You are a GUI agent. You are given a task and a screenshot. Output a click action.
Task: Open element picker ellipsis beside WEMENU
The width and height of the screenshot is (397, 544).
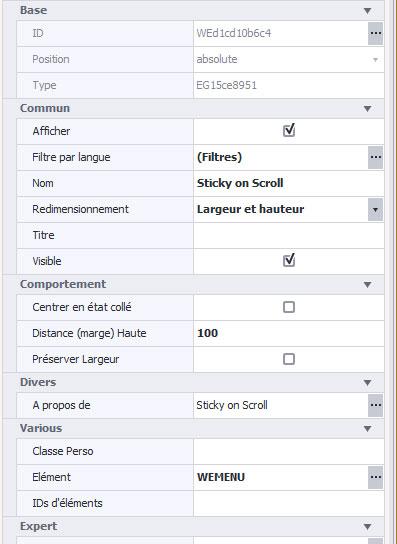click(375, 477)
